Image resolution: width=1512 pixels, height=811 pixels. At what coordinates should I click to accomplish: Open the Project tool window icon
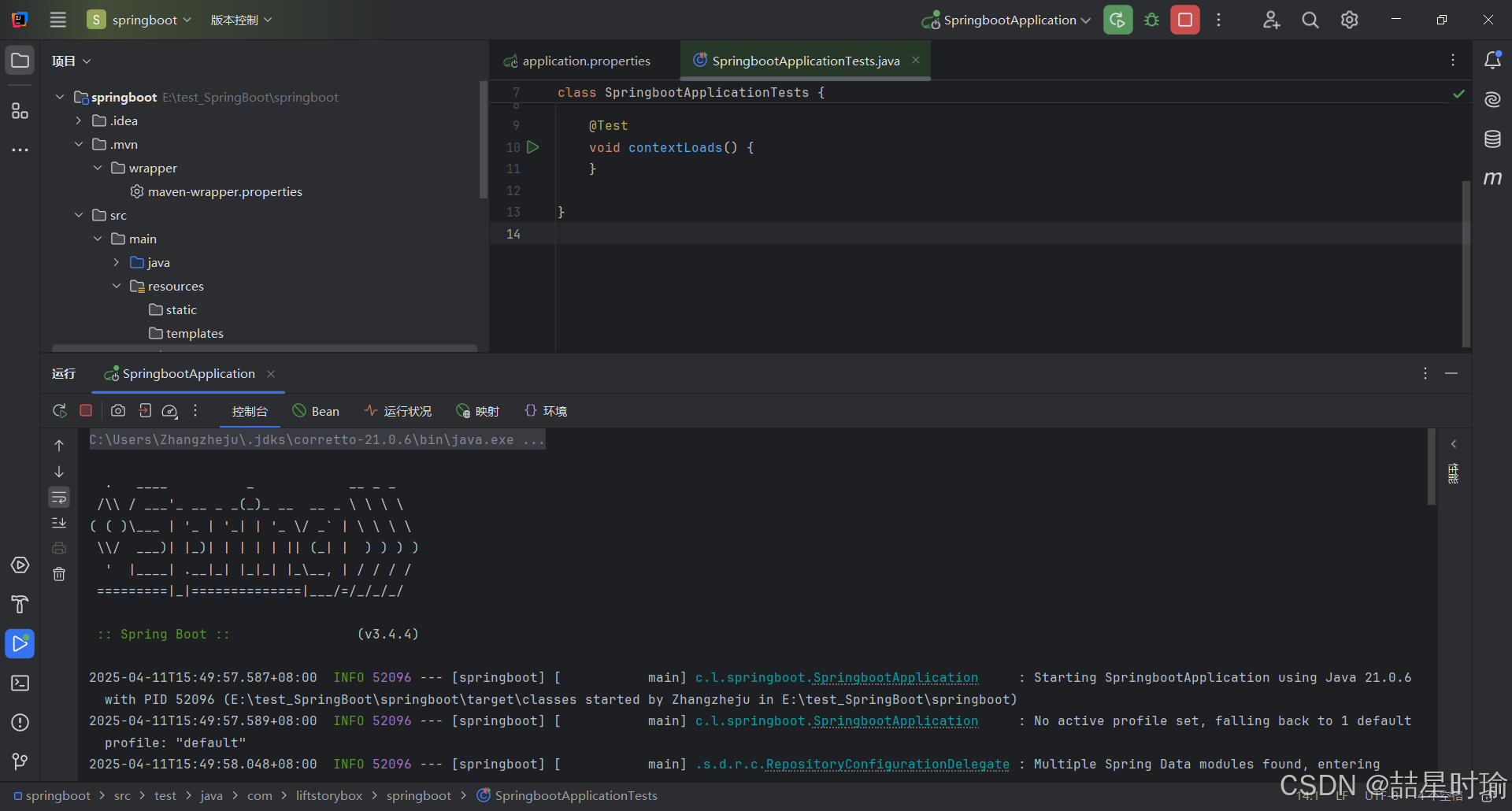[x=20, y=61]
